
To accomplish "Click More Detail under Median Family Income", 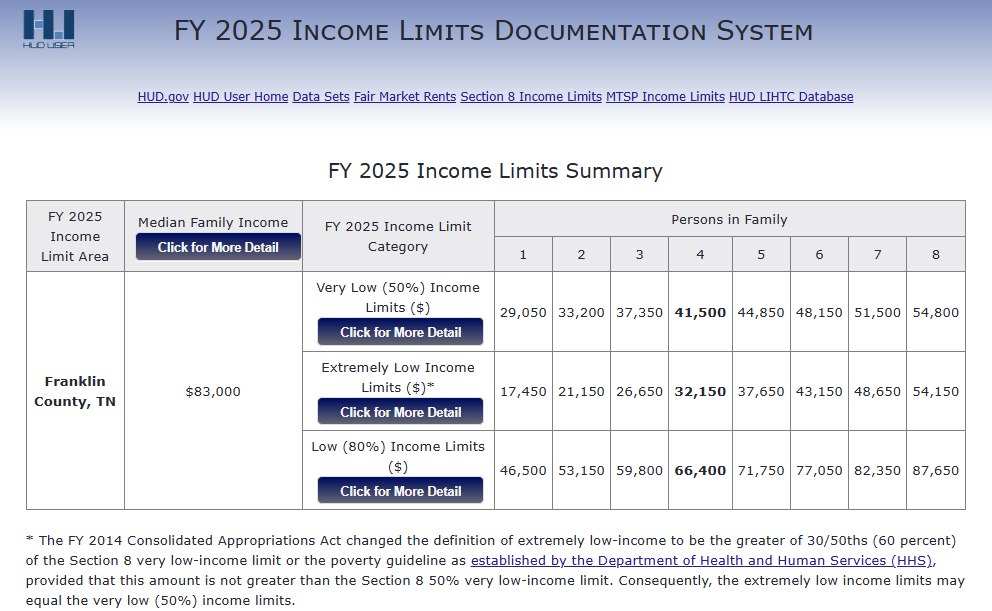I will click(218, 247).
